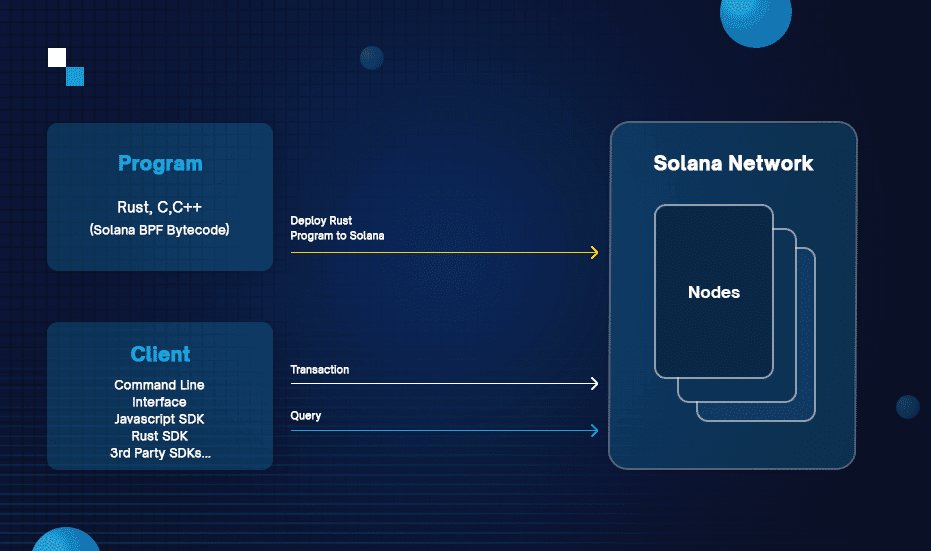The height and width of the screenshot is (551, 931).
Task: Click the blue Query arrowhead
Action: point(594,431)
